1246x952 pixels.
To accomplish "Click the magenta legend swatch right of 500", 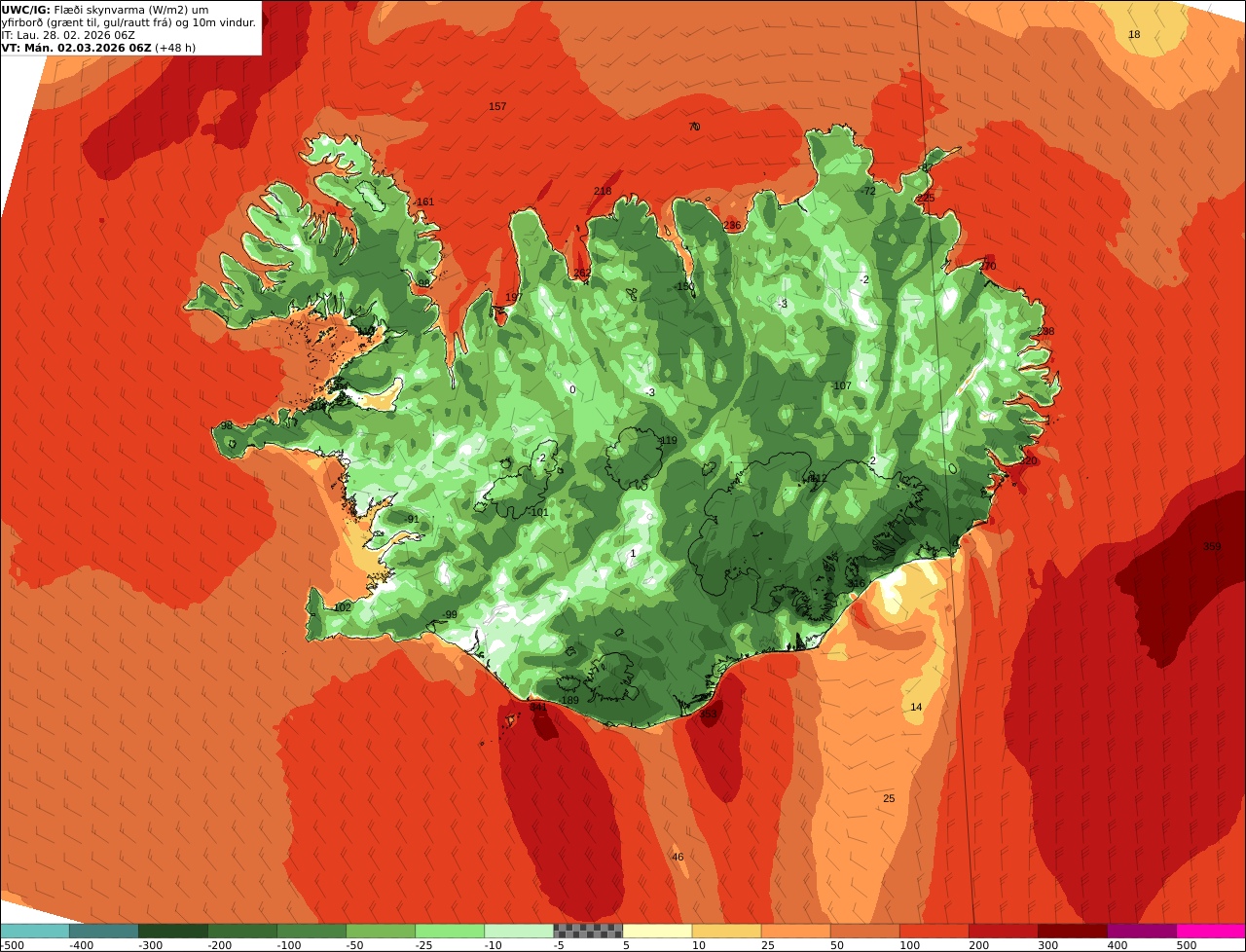I will (x=1211, y=931).
